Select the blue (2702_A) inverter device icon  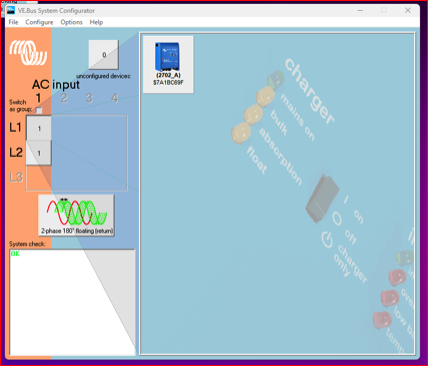[x=167, y=57]
